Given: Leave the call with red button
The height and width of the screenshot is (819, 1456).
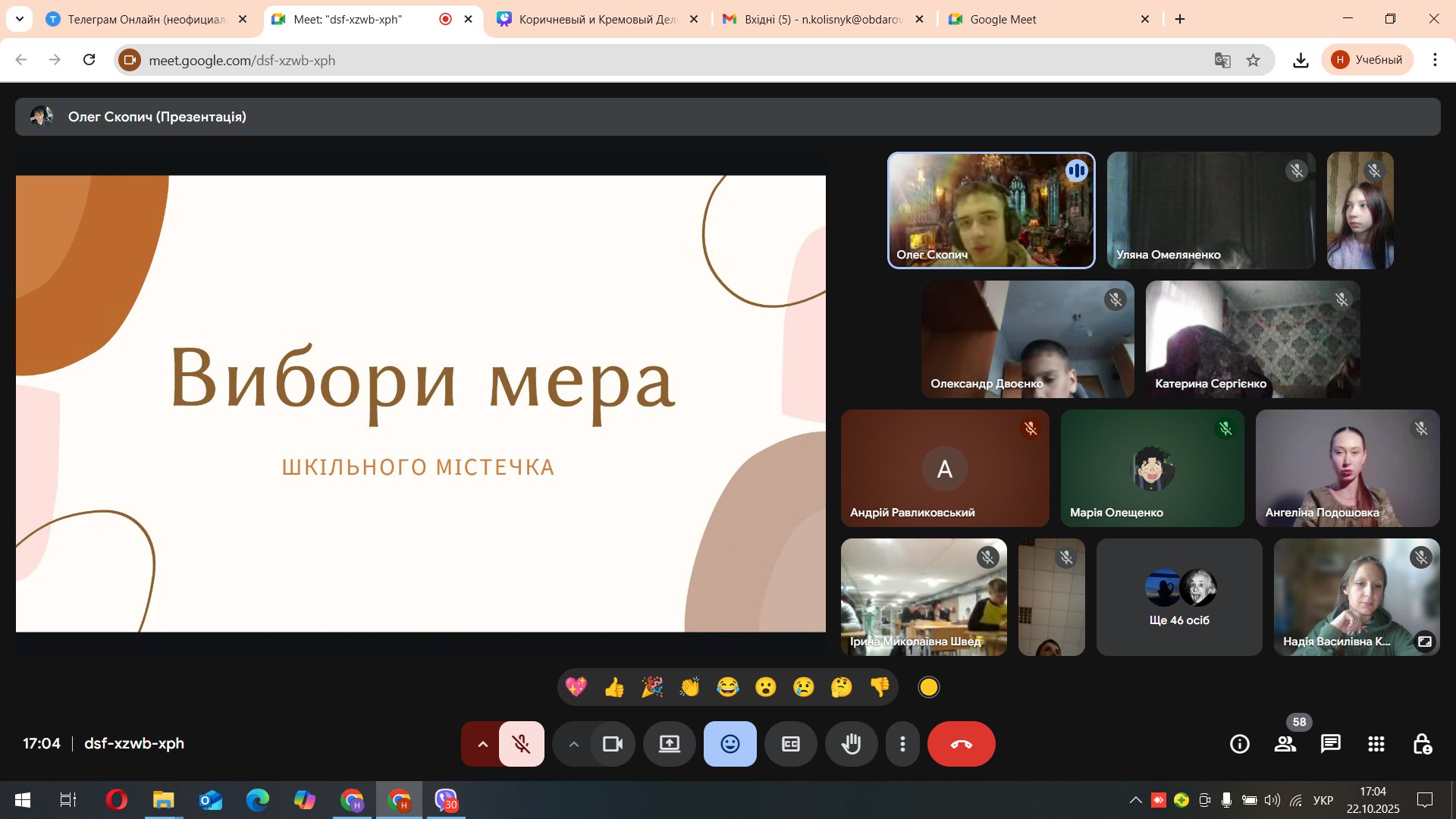Looking at the screenshot, I should (961, 744).
